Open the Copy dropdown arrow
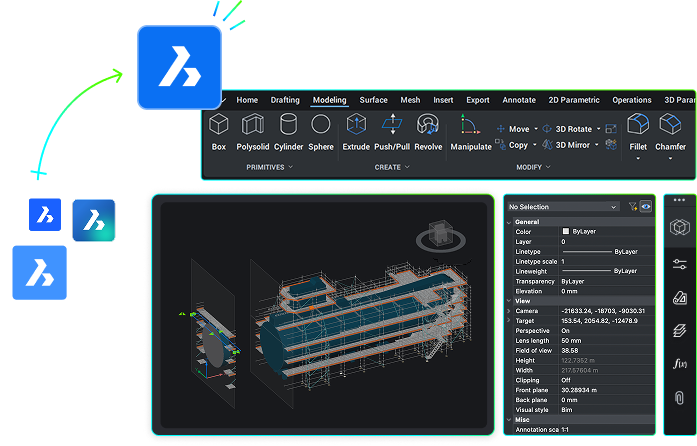Image resolution: width=697 pixels, height=446 pixels. click(535, 145)
